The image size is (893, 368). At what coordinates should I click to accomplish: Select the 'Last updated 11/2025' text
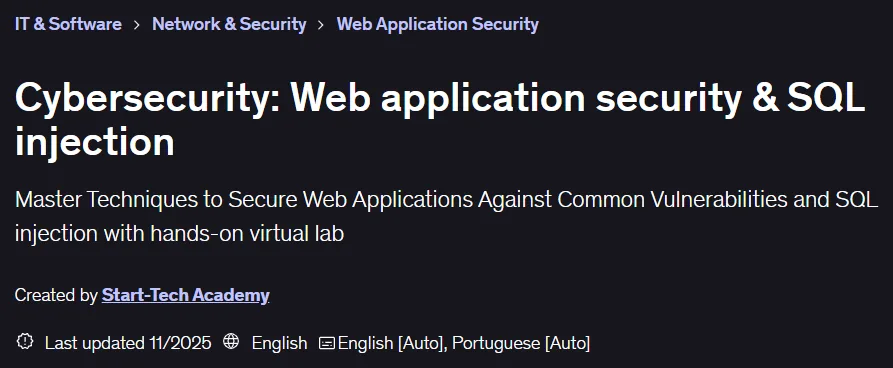click(x=128, y=343)
